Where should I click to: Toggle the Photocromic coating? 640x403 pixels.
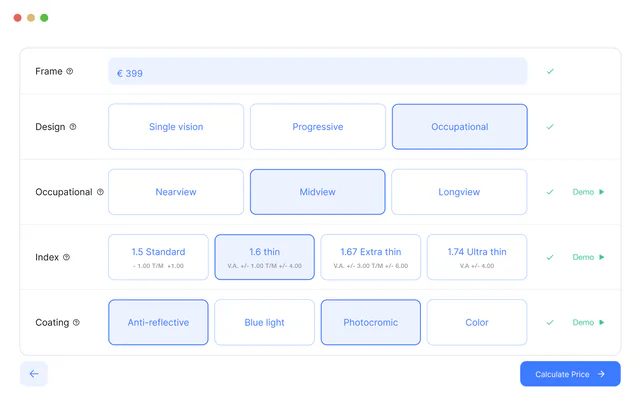click(x=371, y=323)
